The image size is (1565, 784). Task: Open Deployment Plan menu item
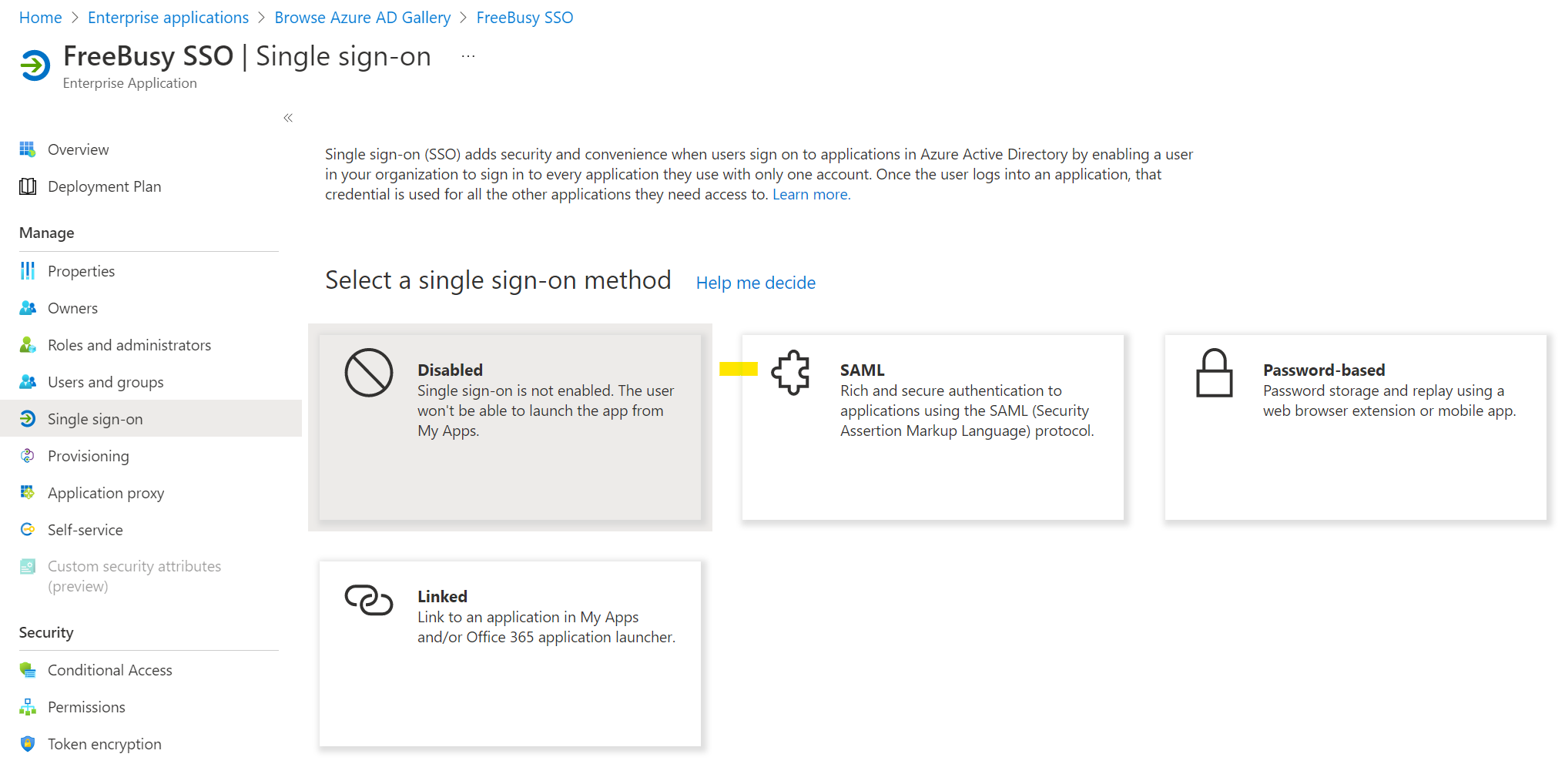coord(105,186)
